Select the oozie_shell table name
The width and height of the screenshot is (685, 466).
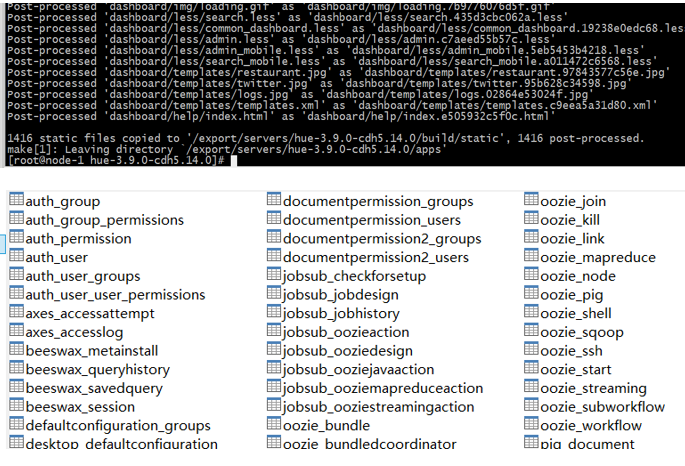(576, 314)
